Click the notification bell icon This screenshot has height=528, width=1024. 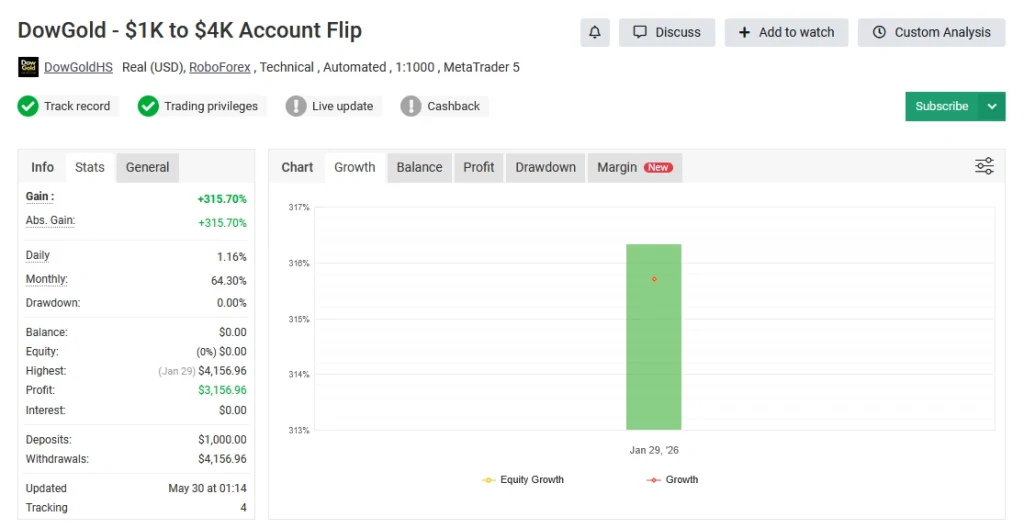pyautogui.click(x=594, y=32)
